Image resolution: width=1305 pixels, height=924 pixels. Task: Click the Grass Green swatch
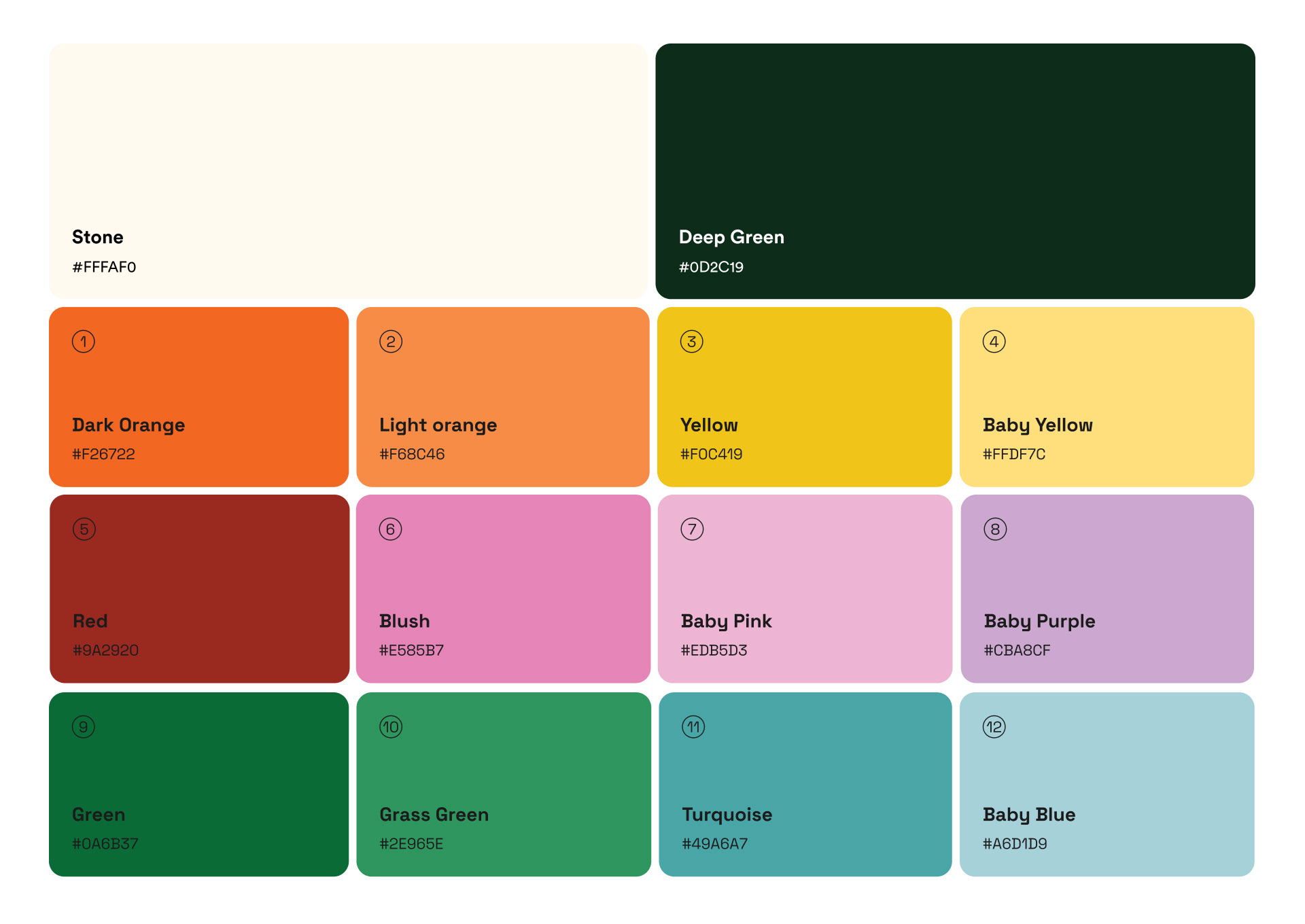[x=504, y=784]
